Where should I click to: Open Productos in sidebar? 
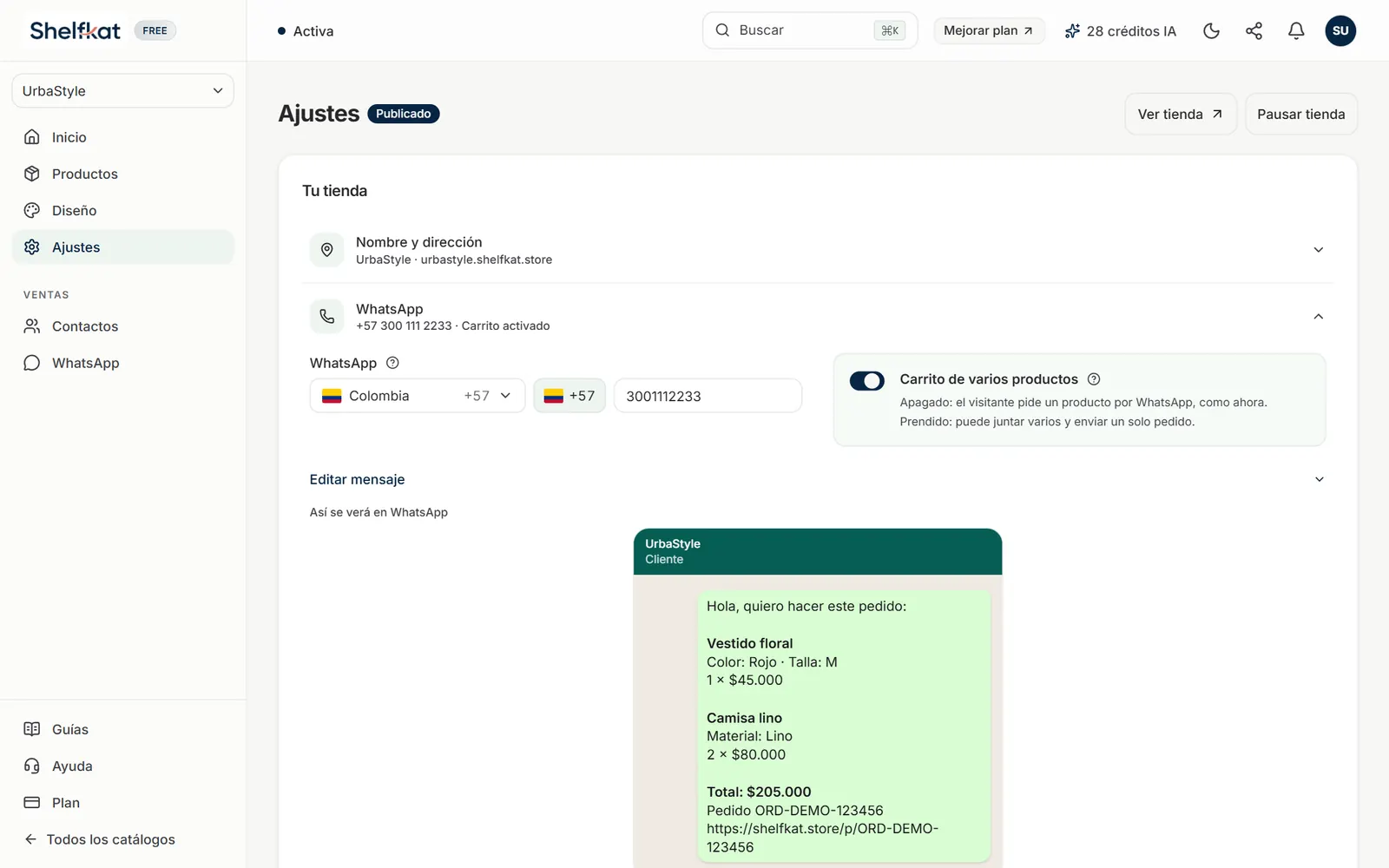(122, 174)
